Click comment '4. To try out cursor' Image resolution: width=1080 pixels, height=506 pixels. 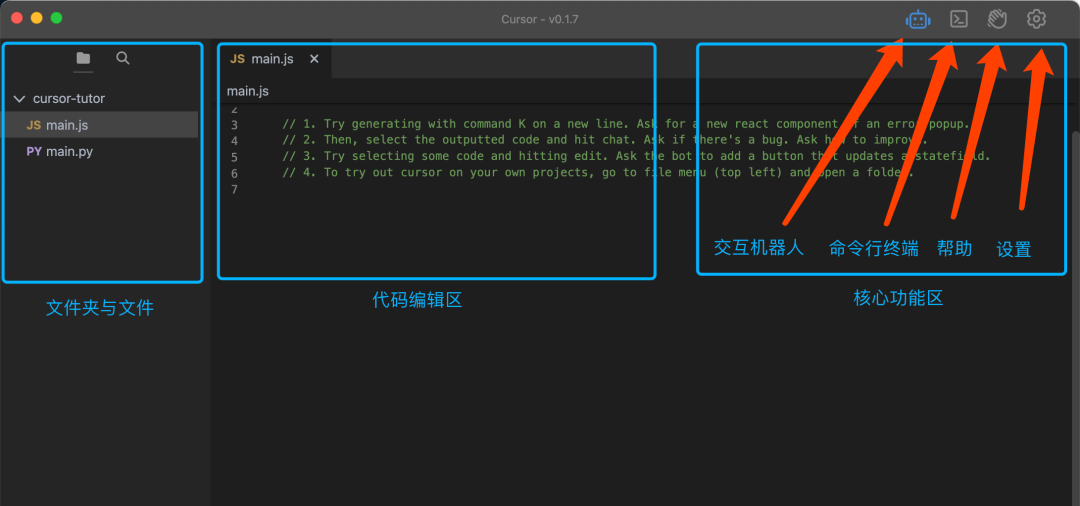coord(598,172)
